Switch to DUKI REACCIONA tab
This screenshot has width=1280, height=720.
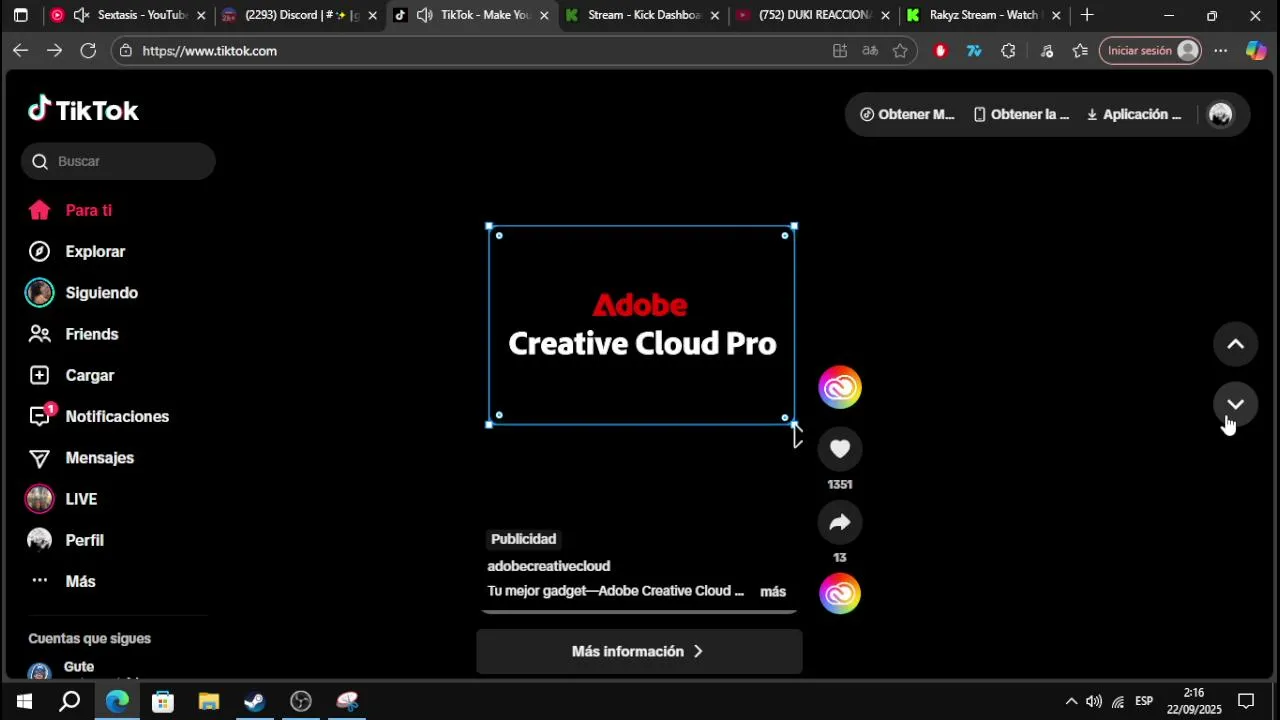click(x=813, y=15)
